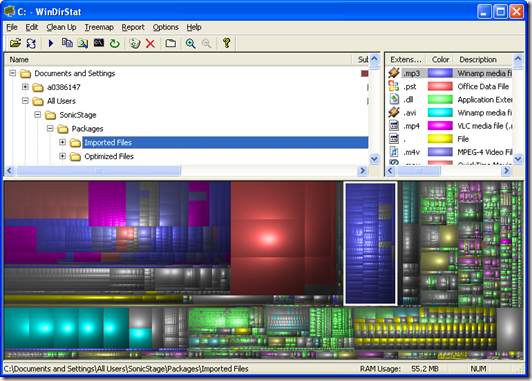
Task: Click the yellow File type color swatch
Action: [440, 139]
